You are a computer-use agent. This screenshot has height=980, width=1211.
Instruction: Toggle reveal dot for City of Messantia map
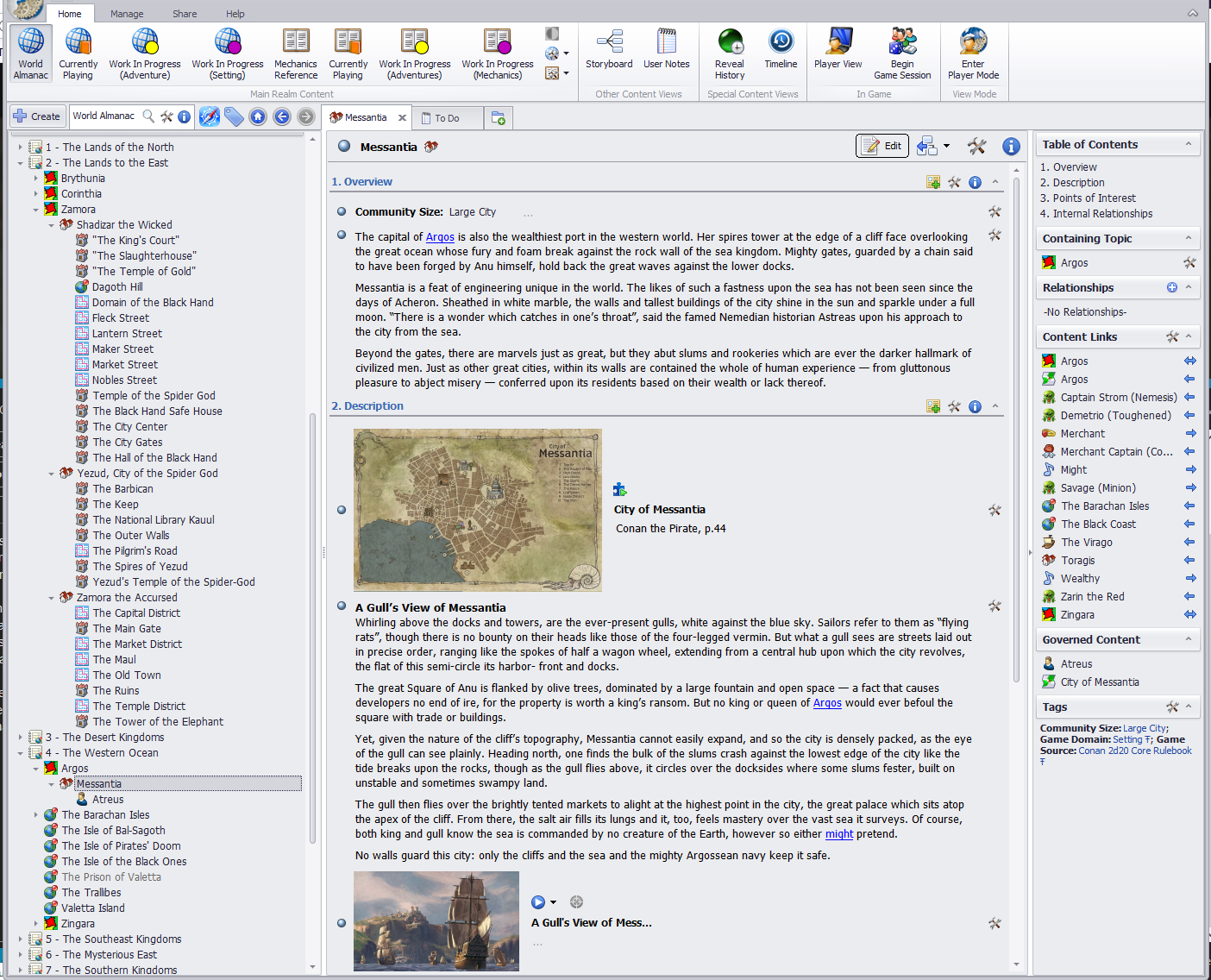click(x=342, y=510)
